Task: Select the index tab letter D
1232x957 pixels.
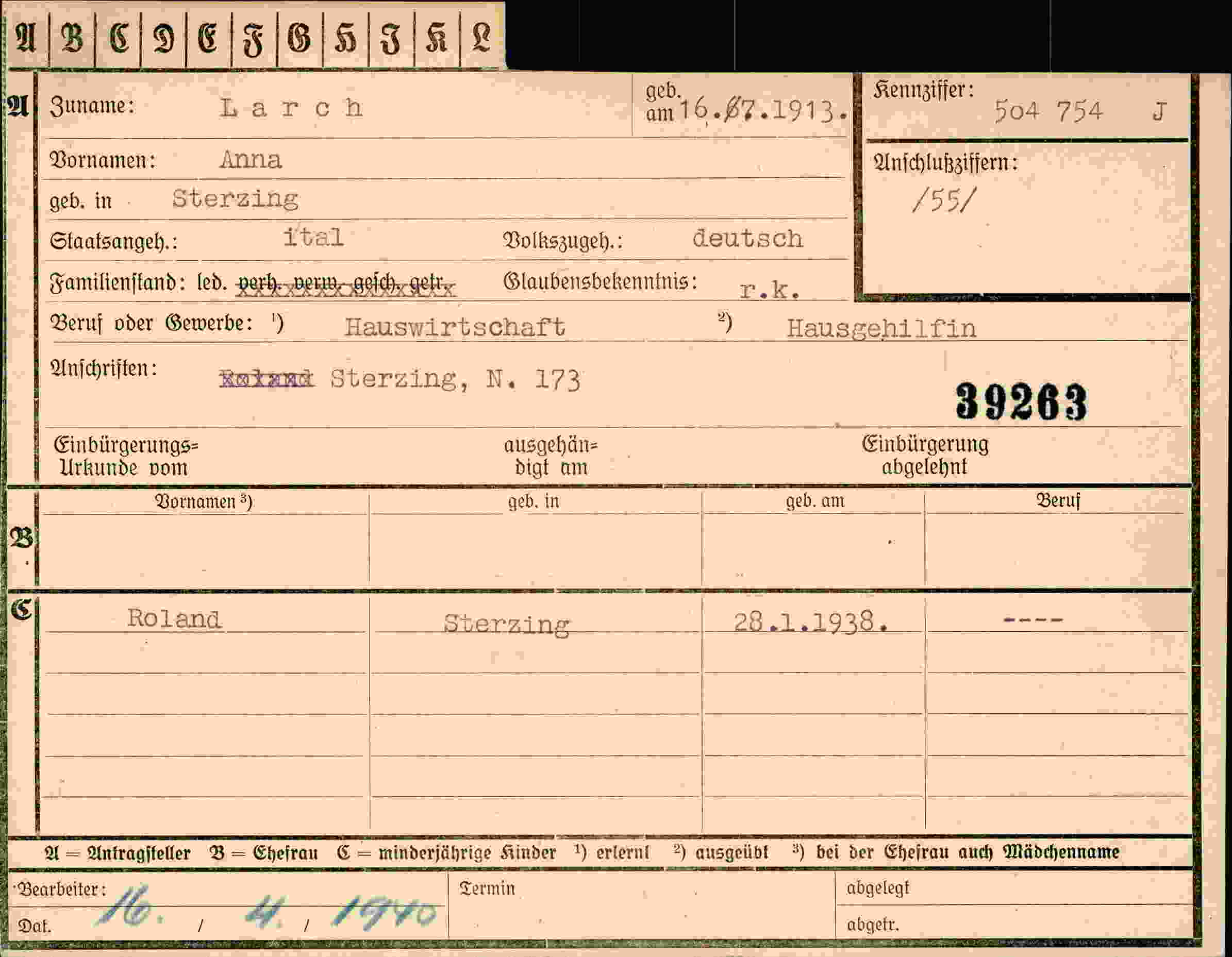Action: click(163, 38)
